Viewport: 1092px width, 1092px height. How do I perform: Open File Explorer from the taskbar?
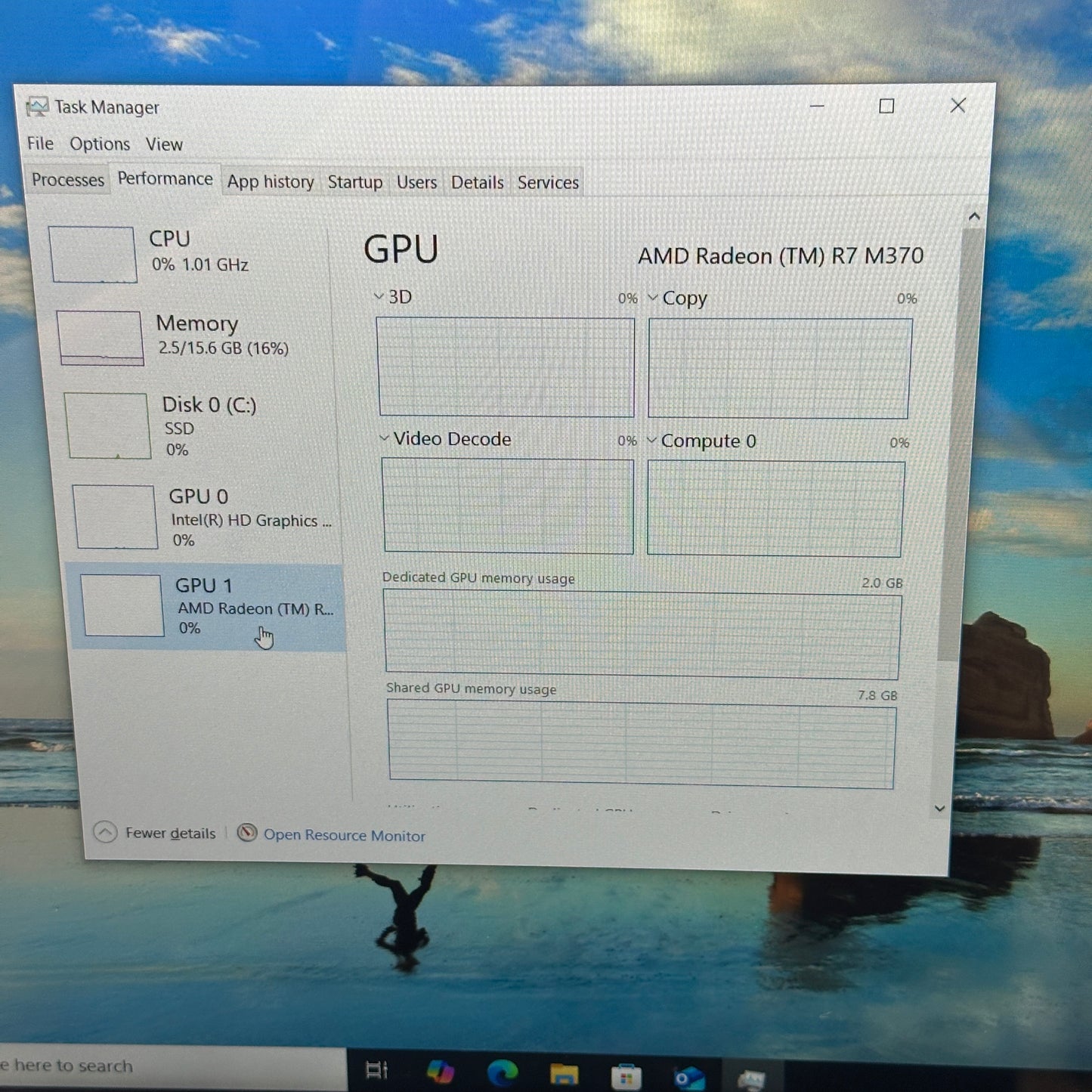564,1074
